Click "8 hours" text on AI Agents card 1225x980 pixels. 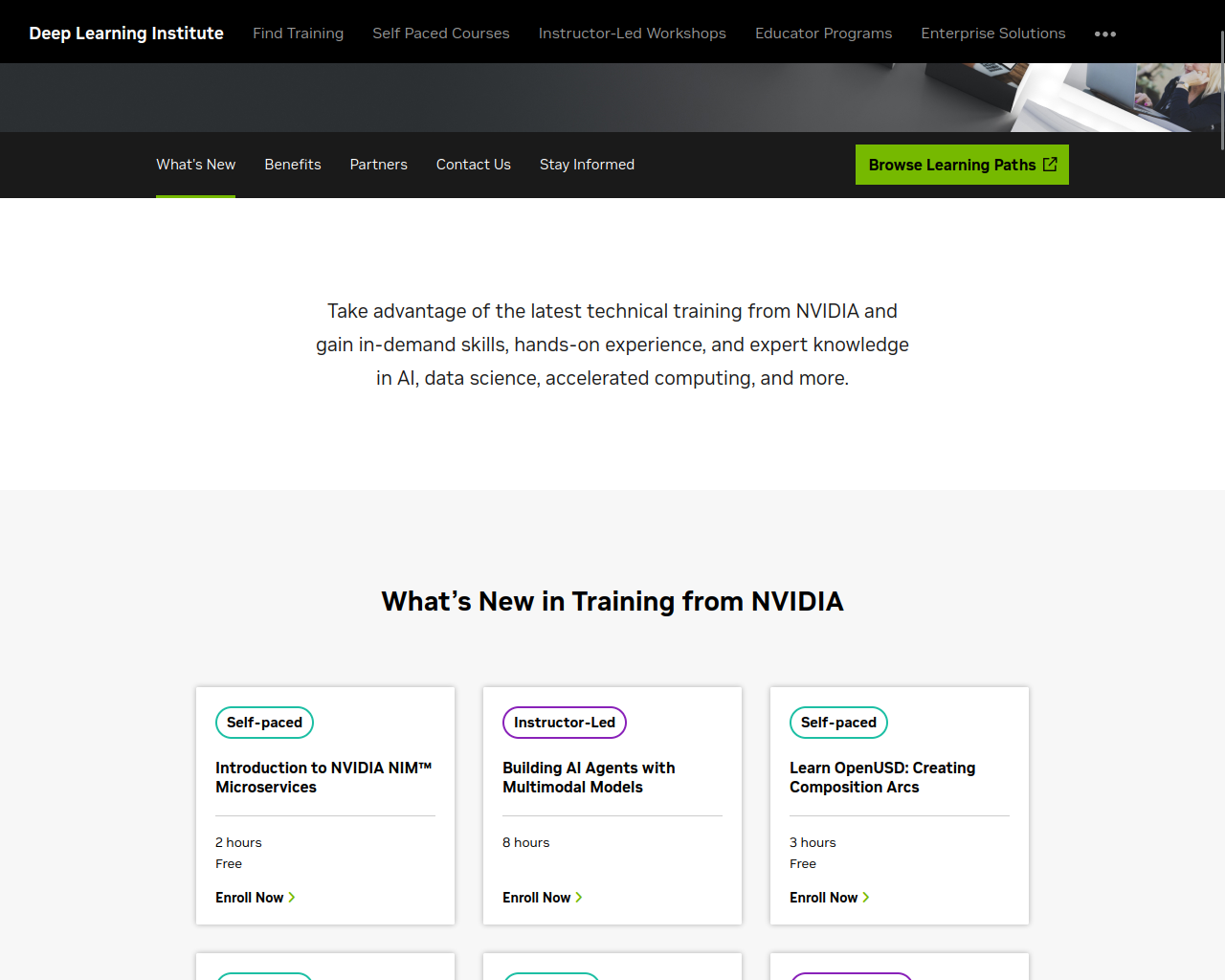coord(526,842)
